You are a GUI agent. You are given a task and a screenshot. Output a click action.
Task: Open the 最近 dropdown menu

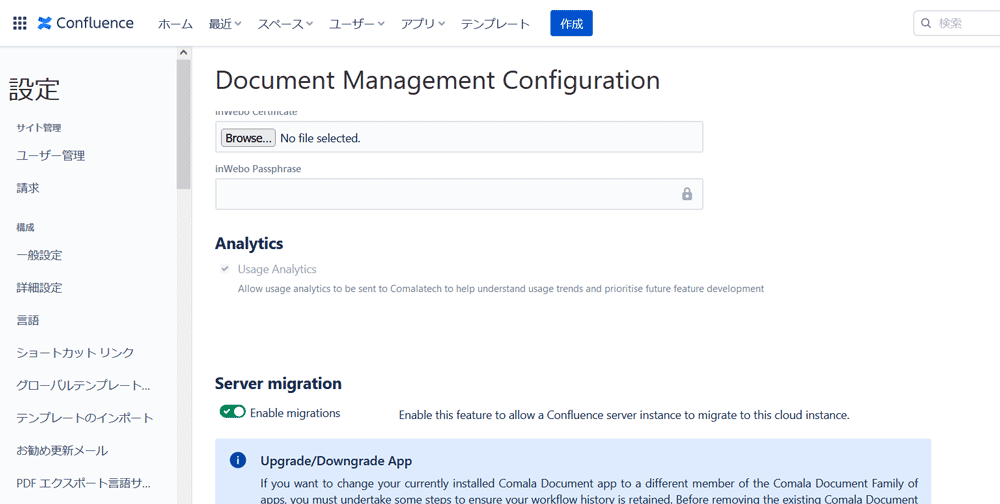[x=224, y=24]
